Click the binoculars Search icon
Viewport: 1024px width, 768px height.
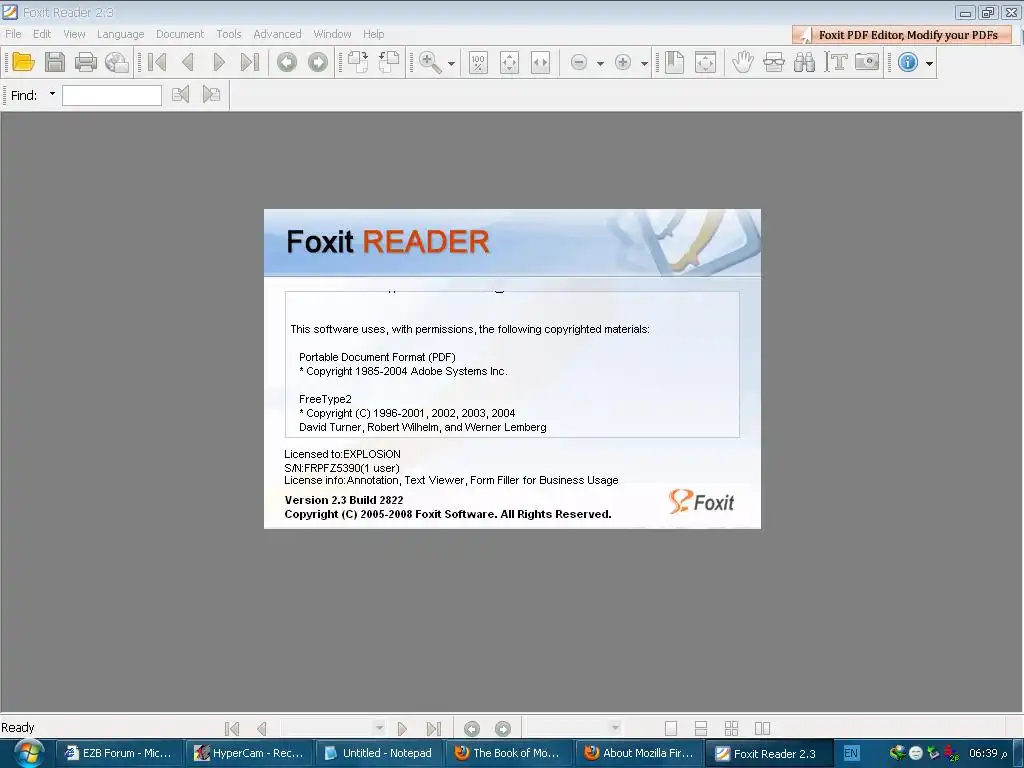coord(805,62)
